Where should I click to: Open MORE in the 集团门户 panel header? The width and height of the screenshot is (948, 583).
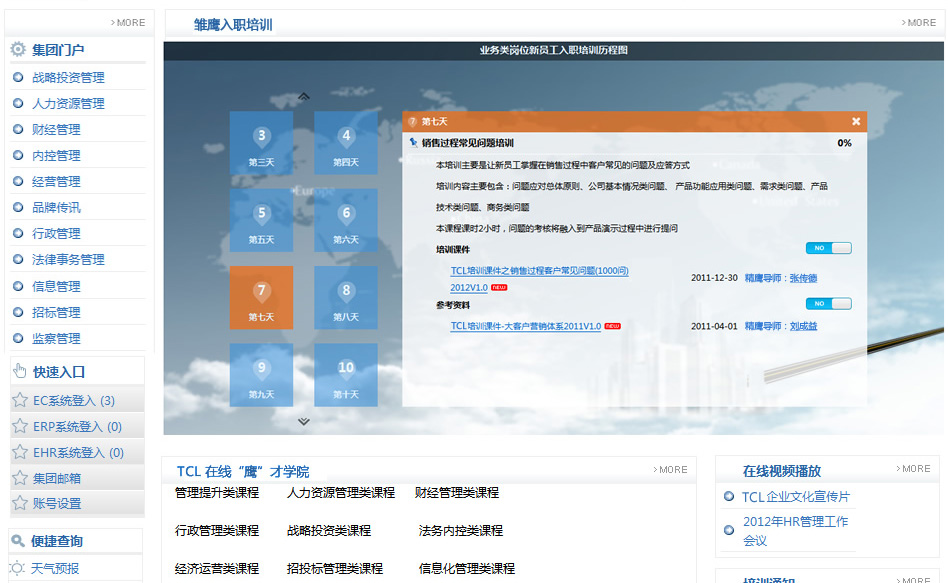tap(128, 22)
